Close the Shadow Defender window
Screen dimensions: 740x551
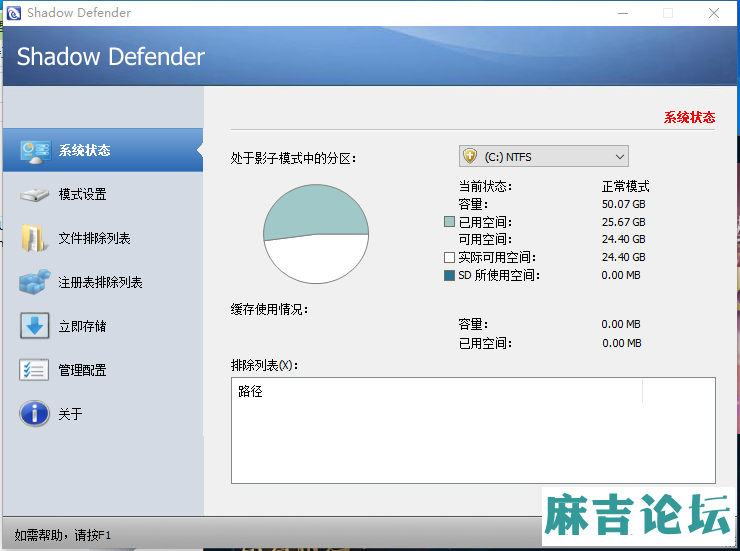coord(714,13)
